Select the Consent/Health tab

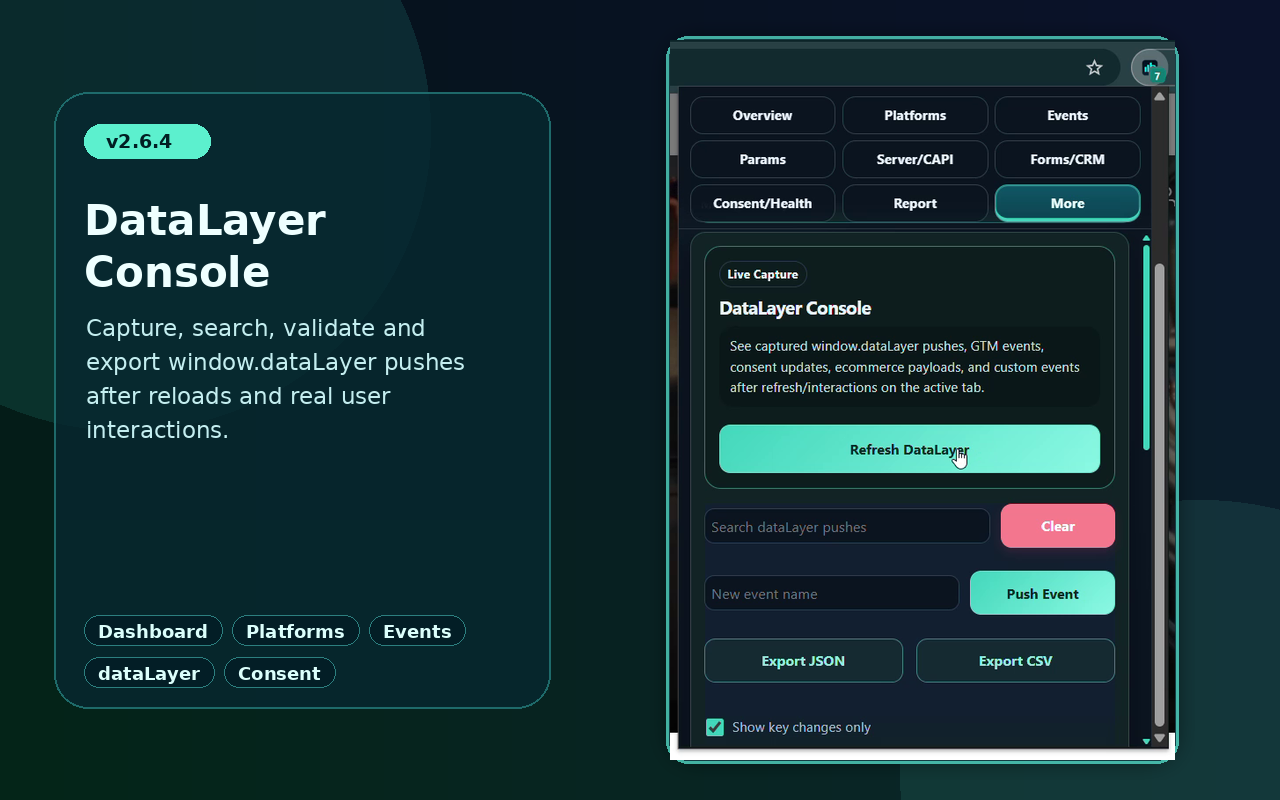point(762,203)
